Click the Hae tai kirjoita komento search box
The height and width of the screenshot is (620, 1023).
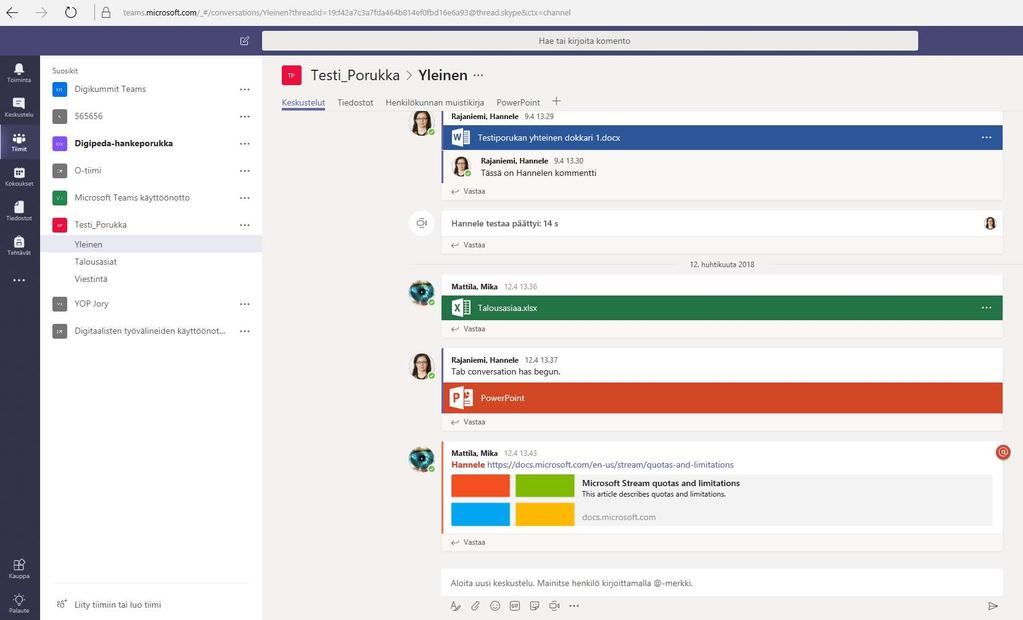click(590, 40)
